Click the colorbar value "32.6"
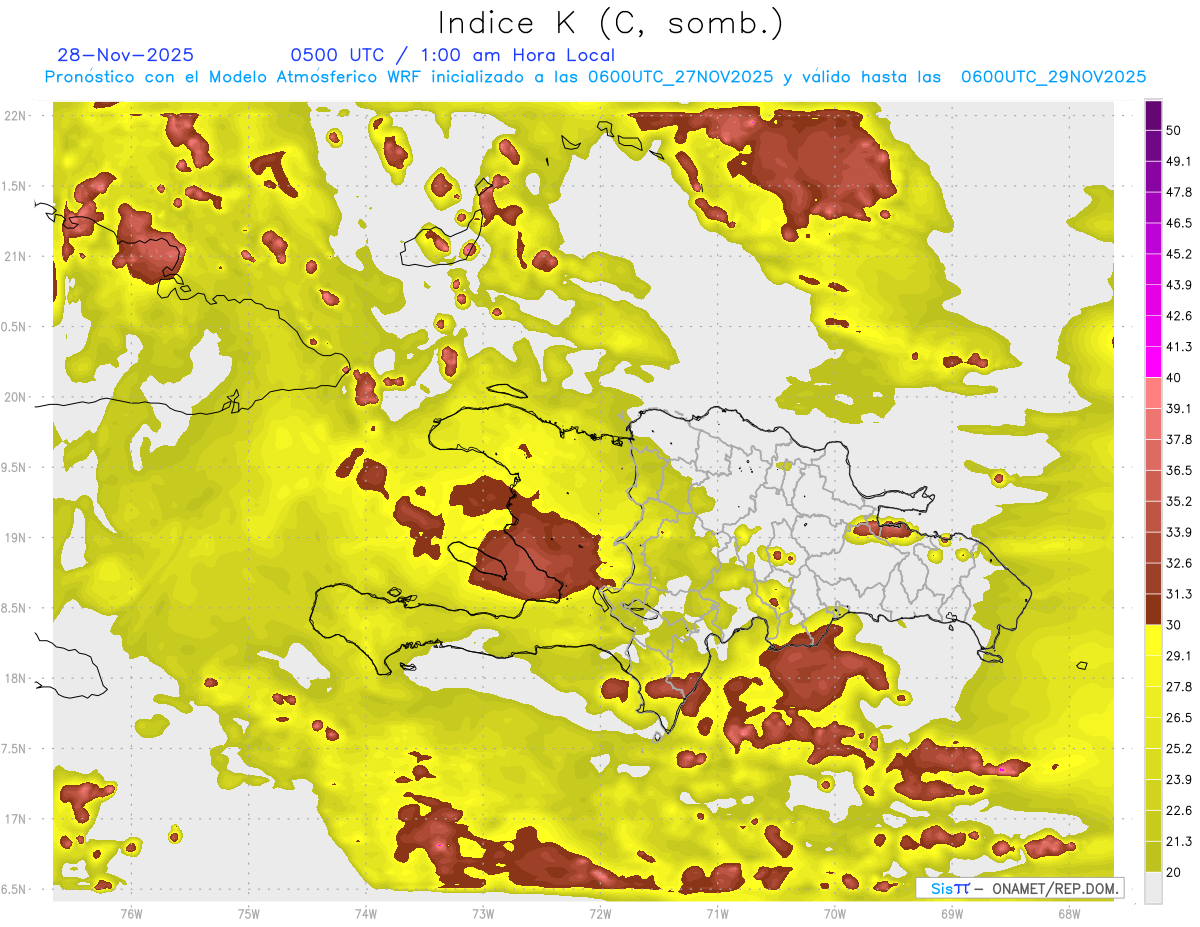The height and width of the screenshot is (927, 1200). click(x=1179, y=563)
